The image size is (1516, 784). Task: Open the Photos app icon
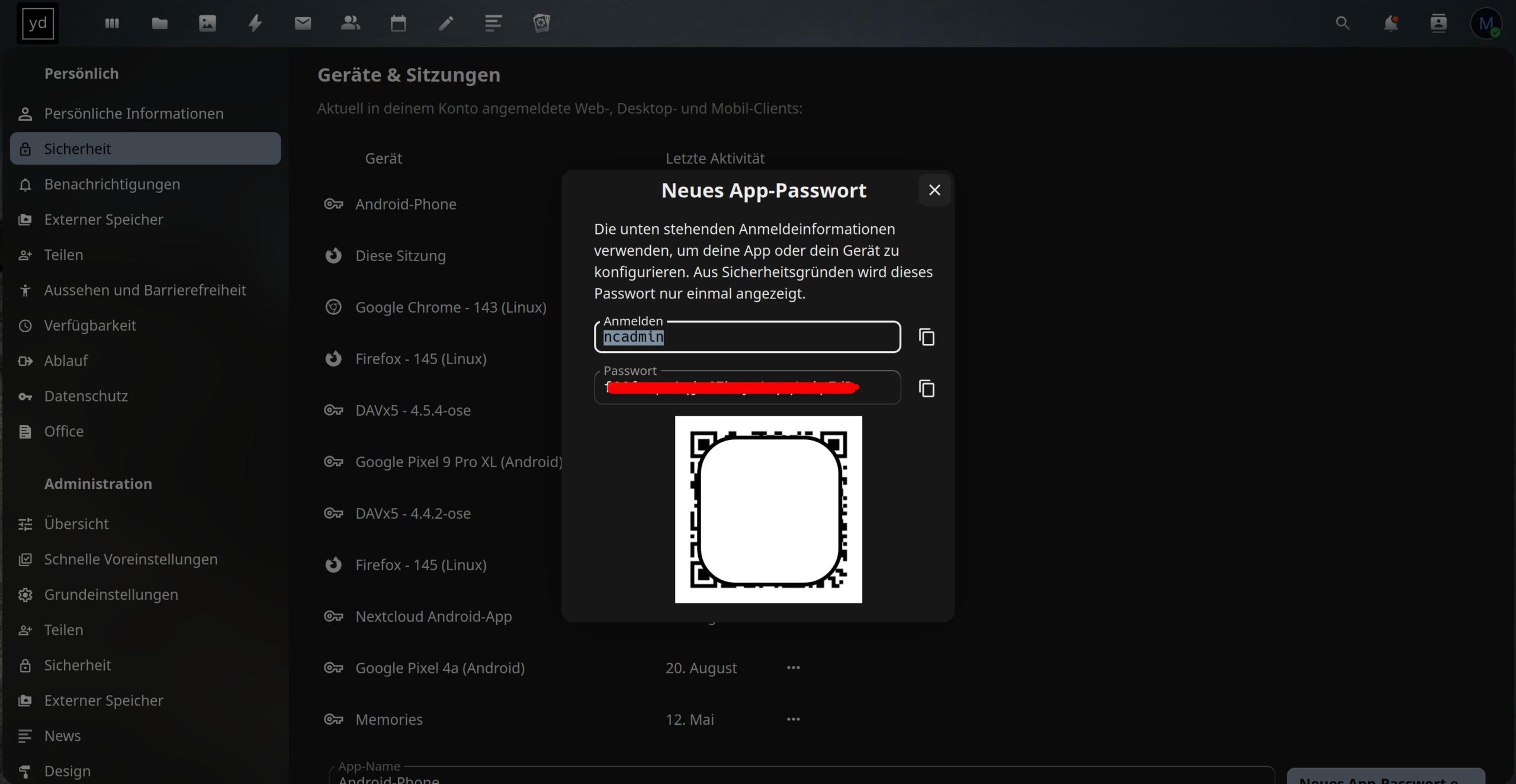pos(207,24)
